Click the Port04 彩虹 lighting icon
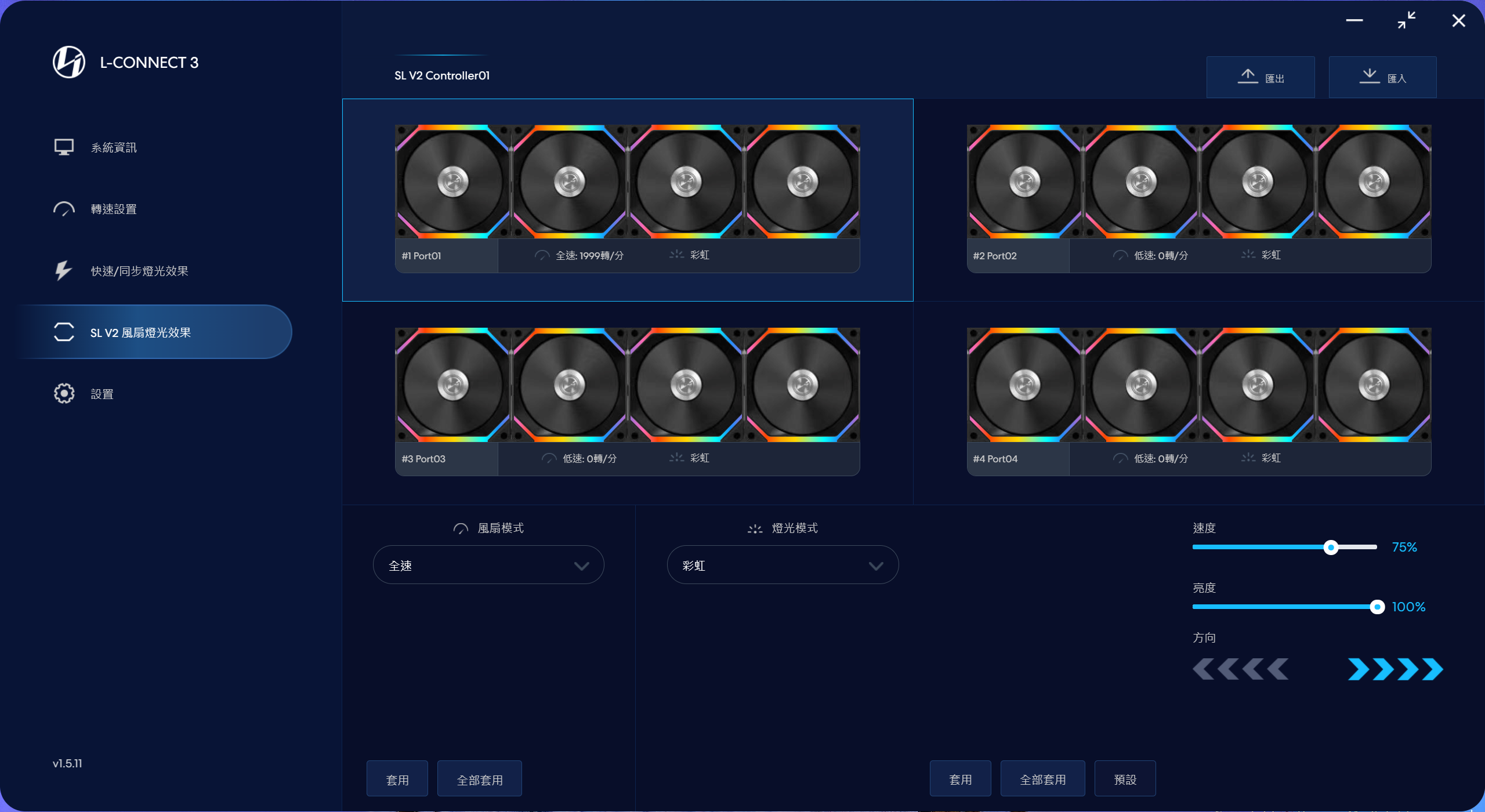 [x=1248, y=458]
